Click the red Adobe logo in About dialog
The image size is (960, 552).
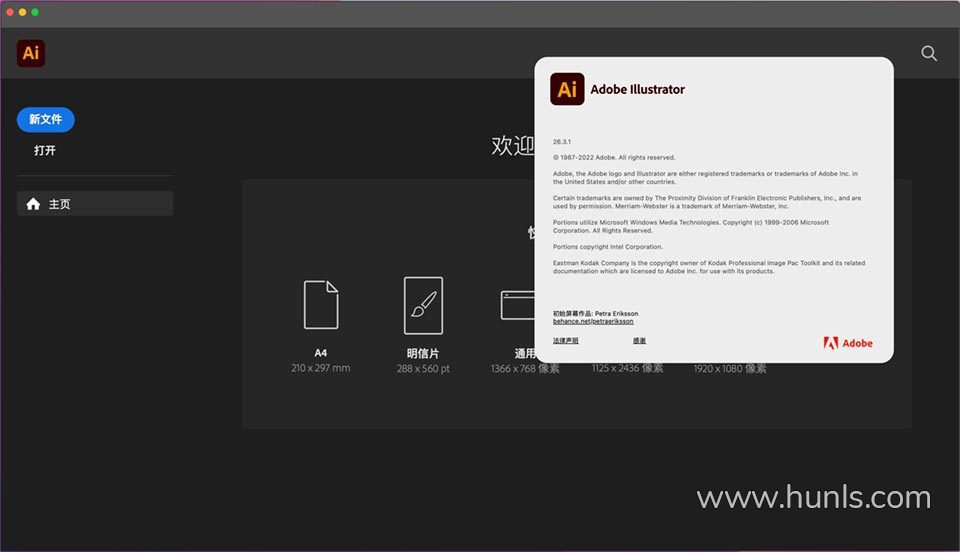[848, 343]
